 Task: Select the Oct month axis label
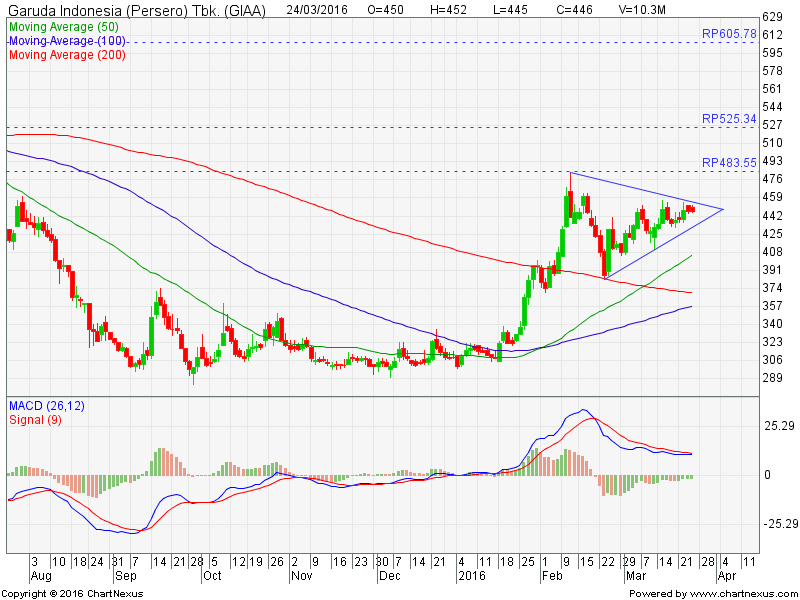(212, 577)
